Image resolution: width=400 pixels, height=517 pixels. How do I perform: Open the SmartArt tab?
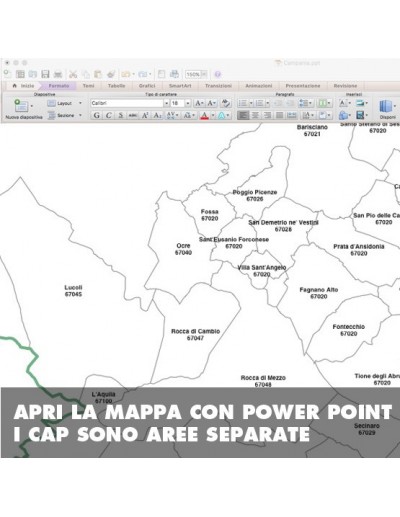pyautogui.click(x=180, y=86)
